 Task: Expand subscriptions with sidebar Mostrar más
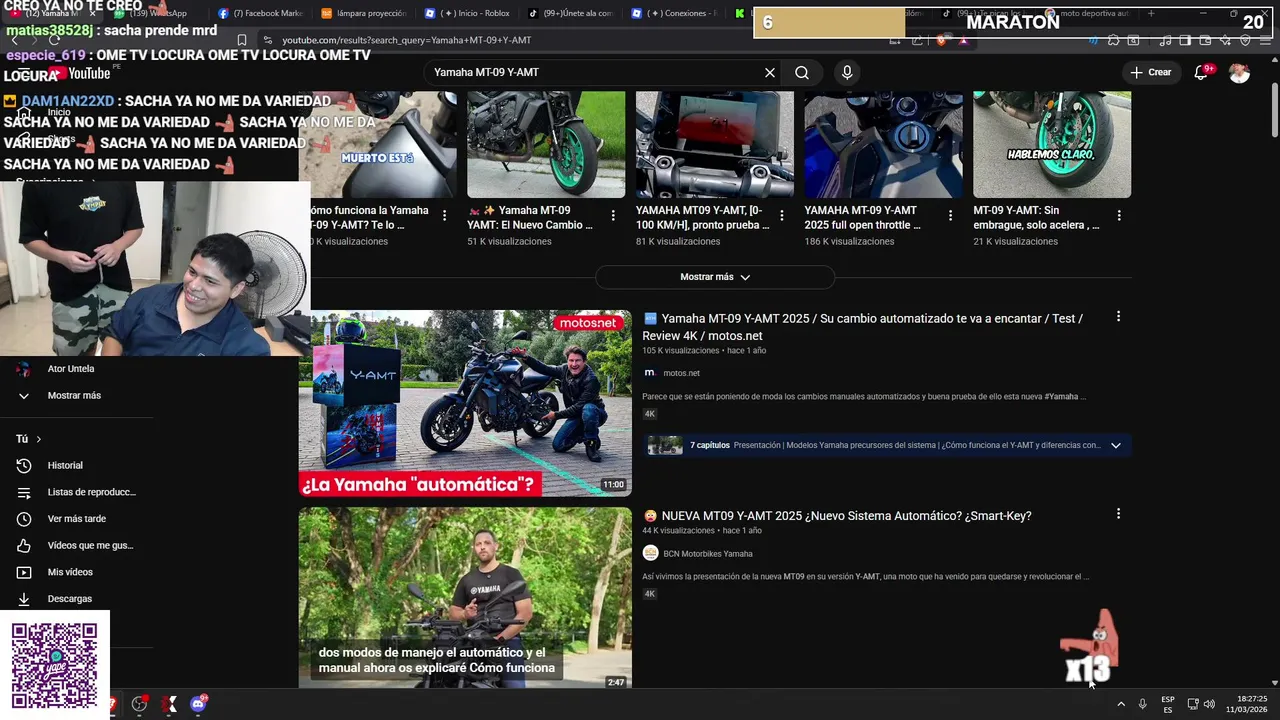click(x=76, y=395)
